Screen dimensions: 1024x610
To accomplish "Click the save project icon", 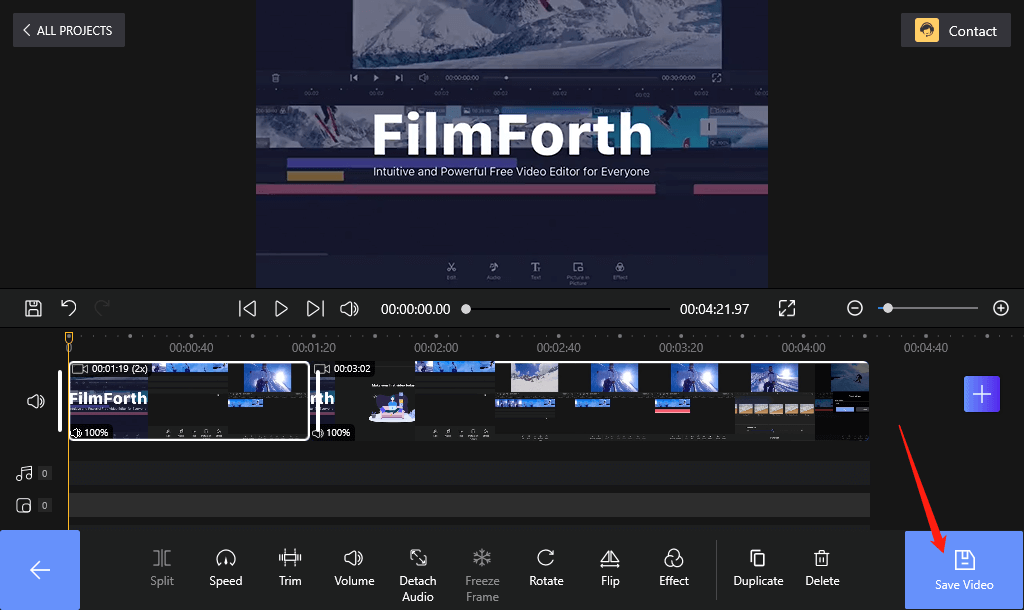I will (33, 308).
